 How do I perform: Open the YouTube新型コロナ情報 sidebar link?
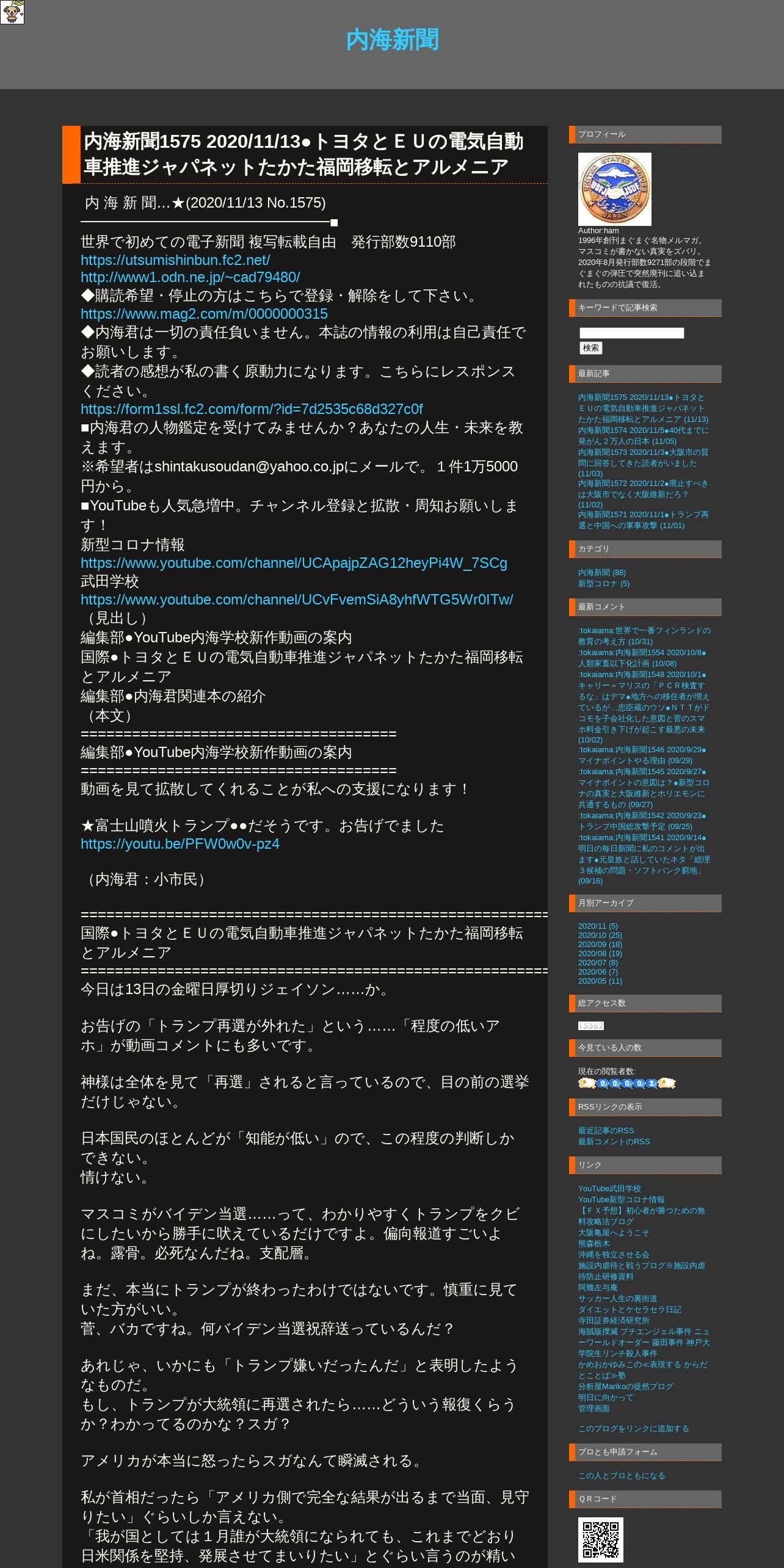click(621, 1200)
